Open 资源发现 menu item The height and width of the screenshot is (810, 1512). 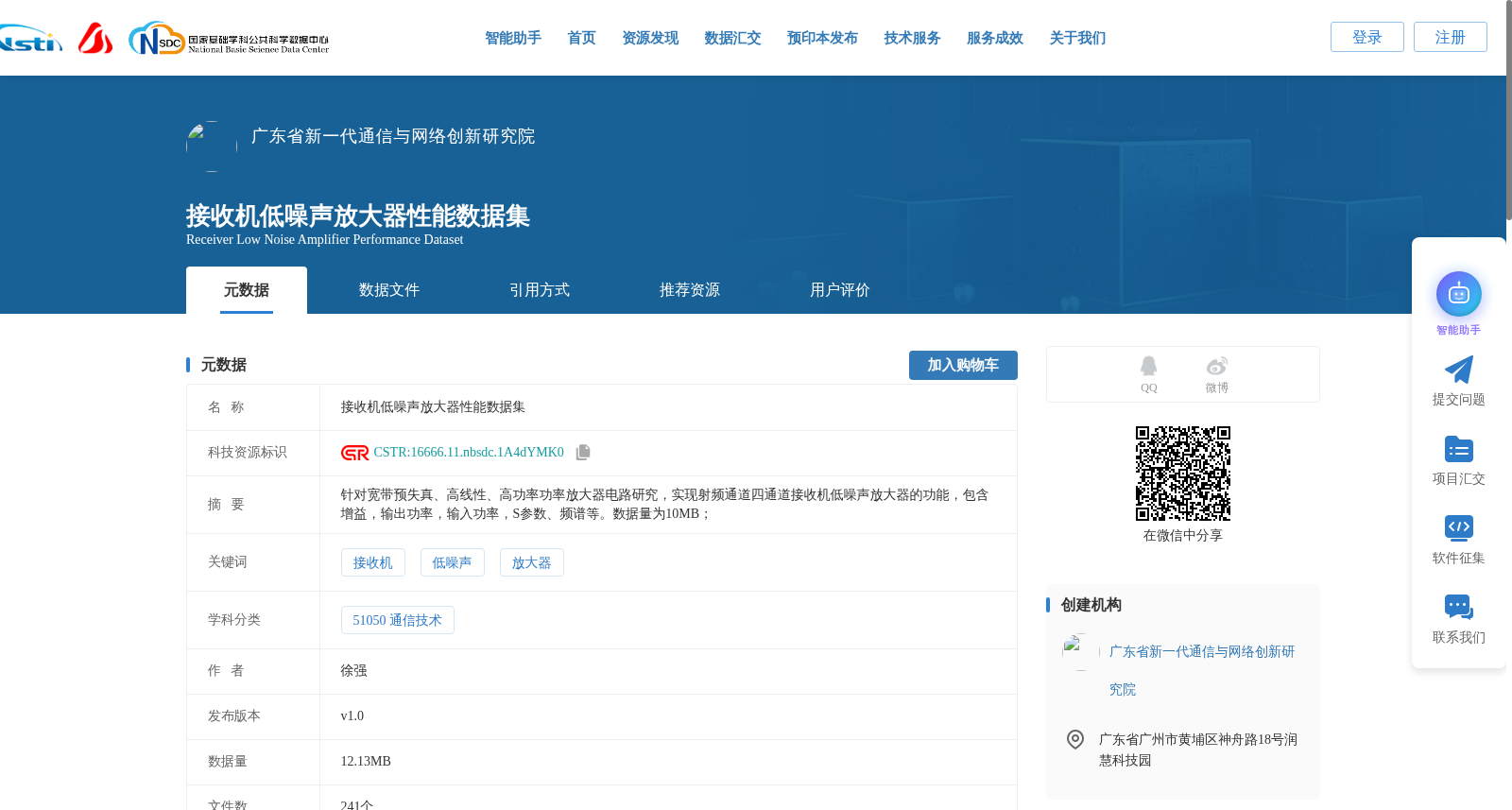tap(650, 38)
